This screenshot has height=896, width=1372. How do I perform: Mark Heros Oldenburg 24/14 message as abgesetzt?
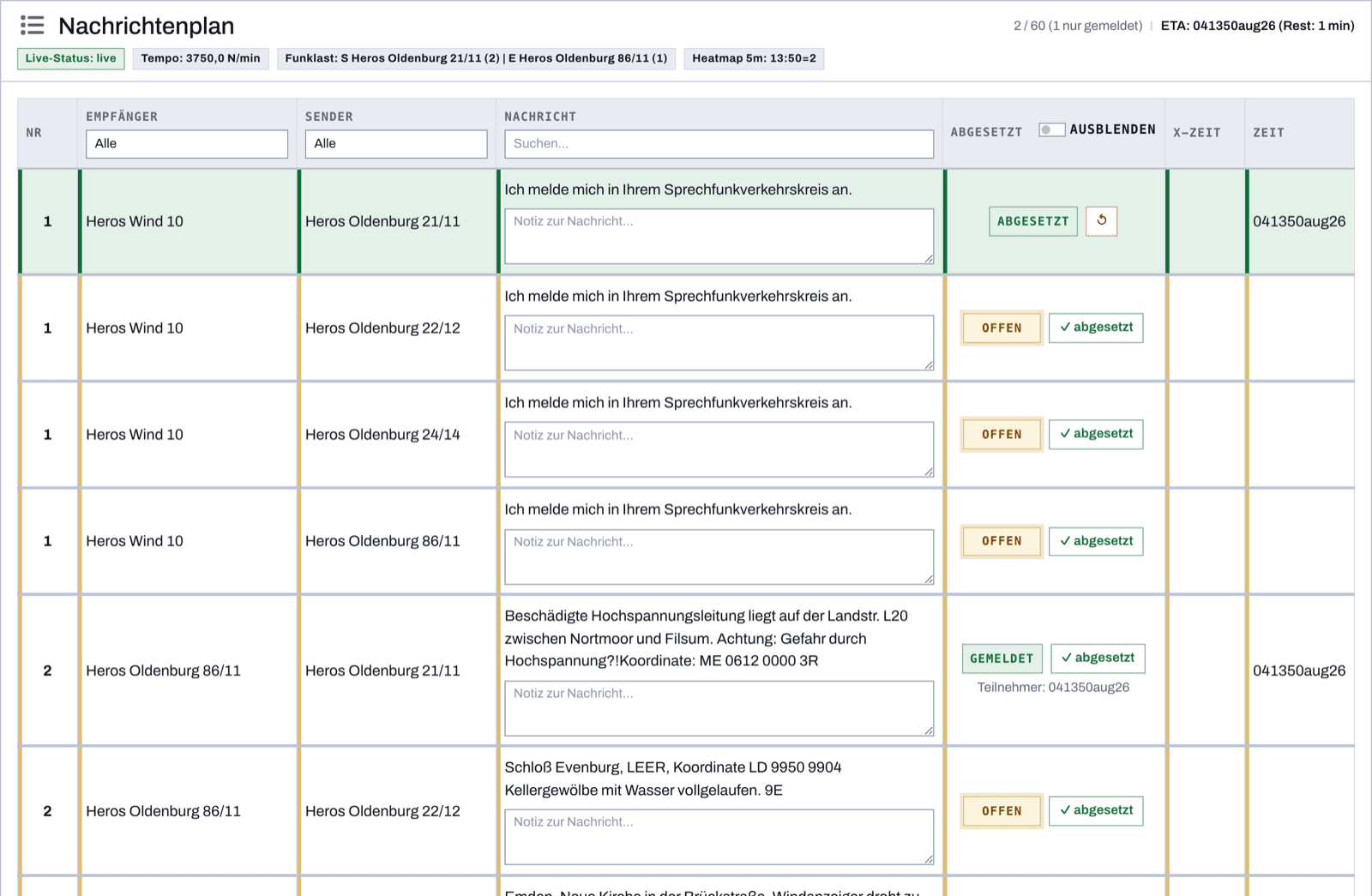(x=1096, y=434)
